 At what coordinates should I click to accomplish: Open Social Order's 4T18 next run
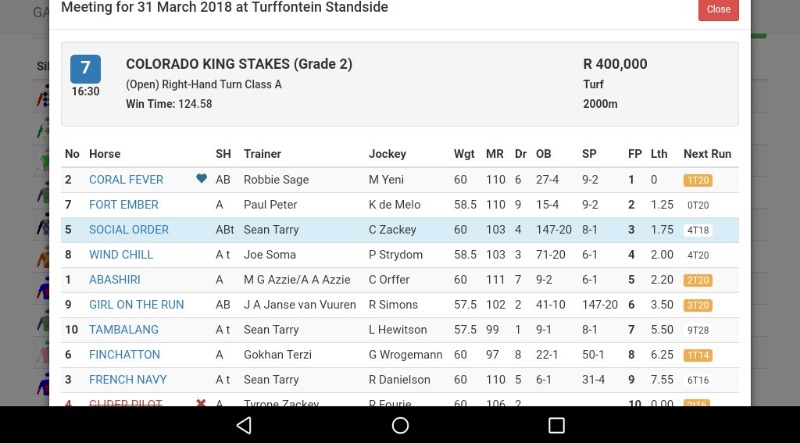point(697,230)
